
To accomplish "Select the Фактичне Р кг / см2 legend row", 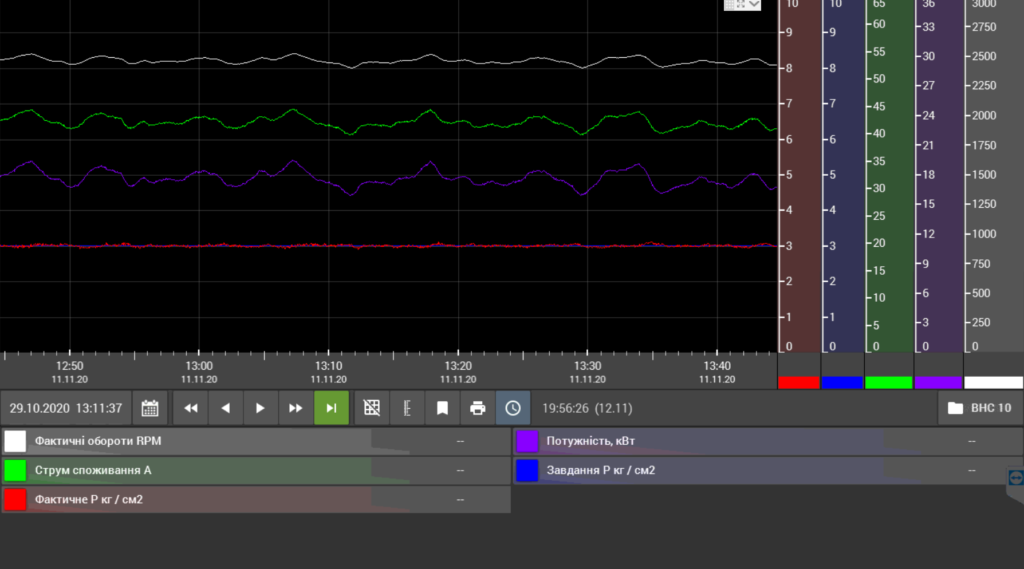I will click(256, 500).
